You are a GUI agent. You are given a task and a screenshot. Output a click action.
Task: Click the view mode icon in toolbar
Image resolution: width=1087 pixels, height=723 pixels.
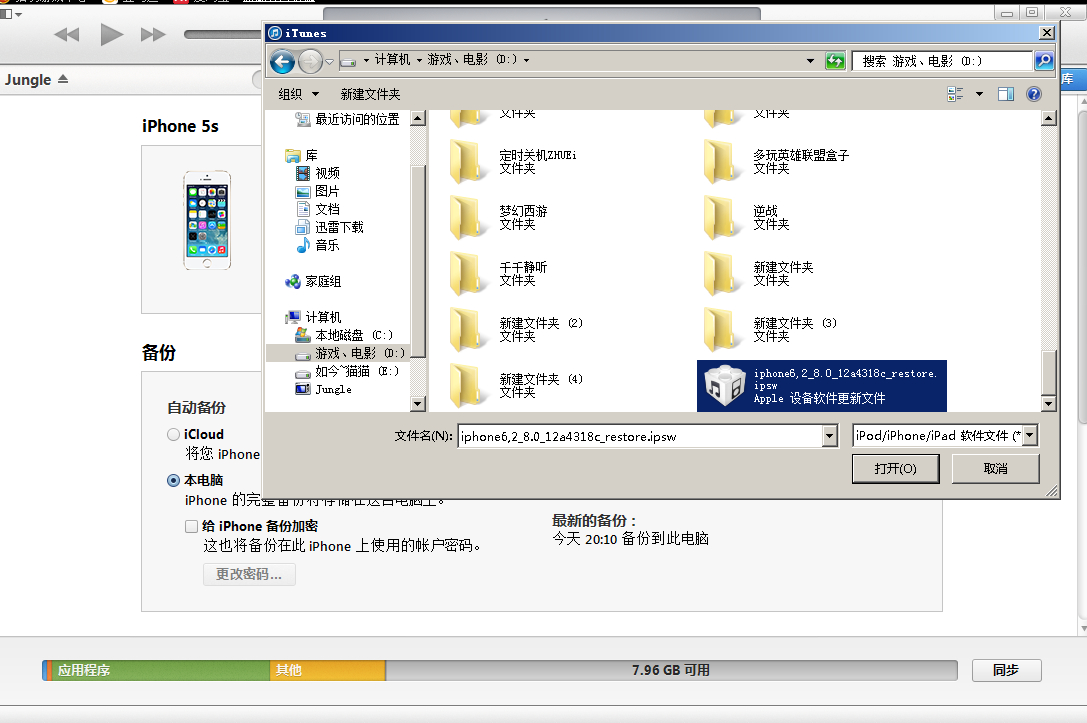click(x=955, y=94)
